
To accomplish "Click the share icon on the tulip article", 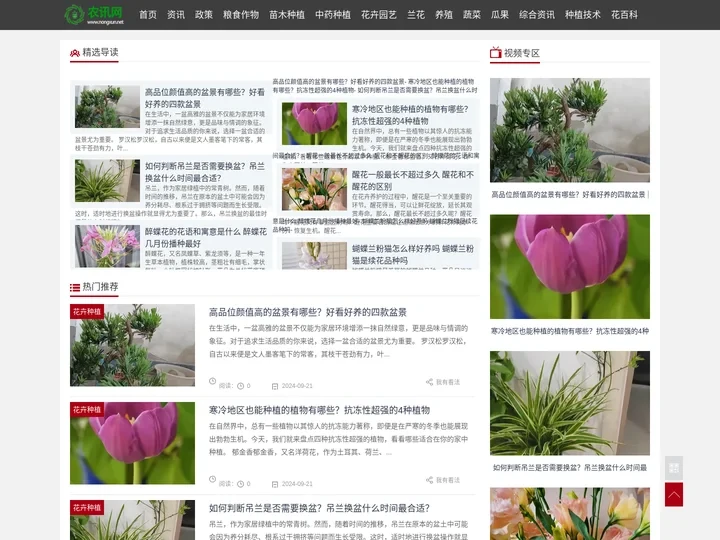I will 429,480.
